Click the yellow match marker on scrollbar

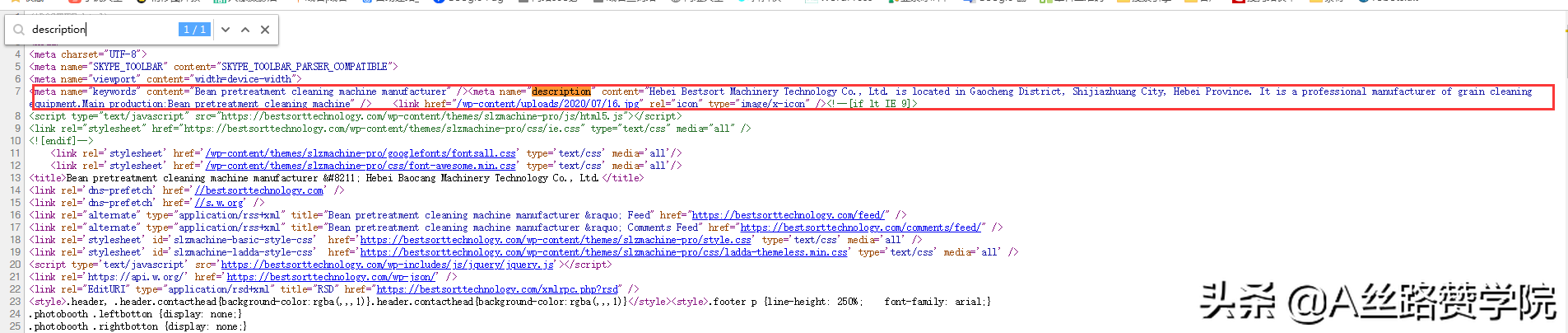pos(1565,30)
